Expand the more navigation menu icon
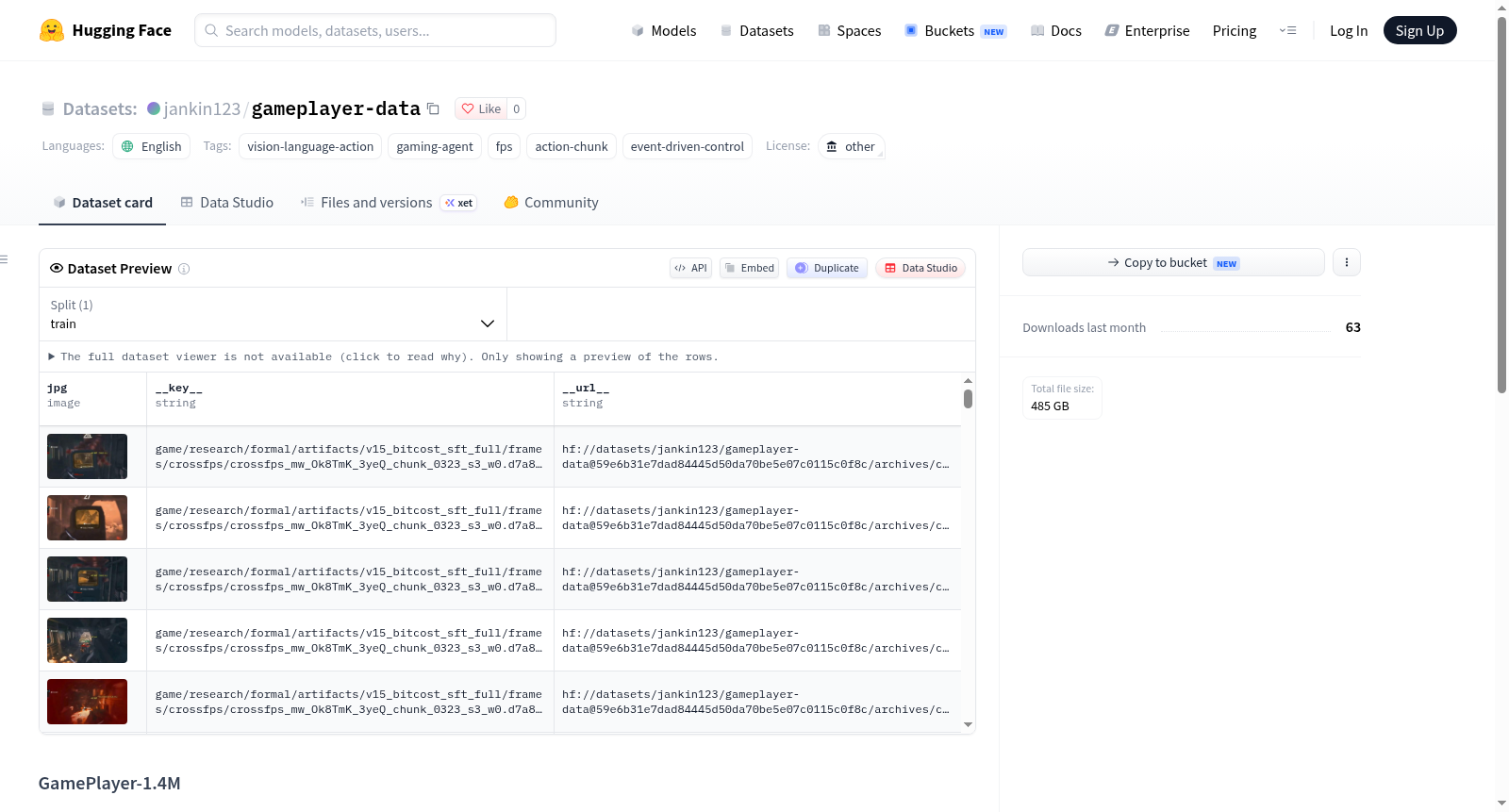This screenshot has height=812, width=1509. point(1287,30)
